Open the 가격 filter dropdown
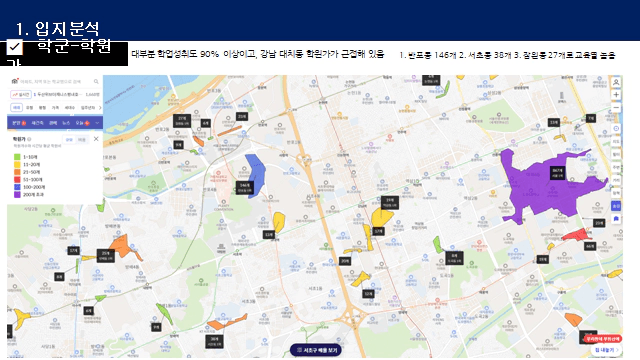The width and height of the screenshot is (640, 360). coord(55,108)
